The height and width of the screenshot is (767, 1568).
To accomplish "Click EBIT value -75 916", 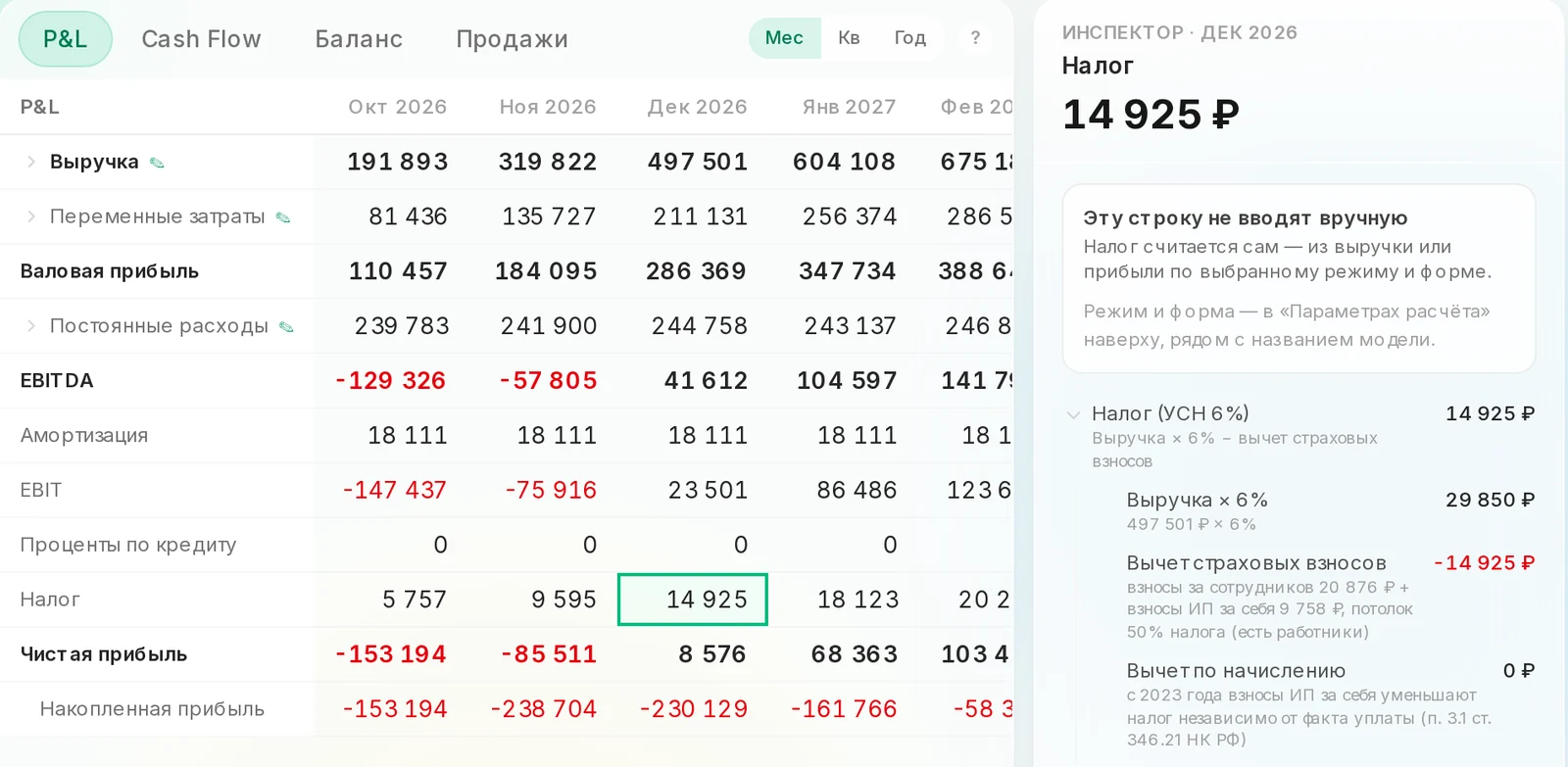I will point(551,491).
